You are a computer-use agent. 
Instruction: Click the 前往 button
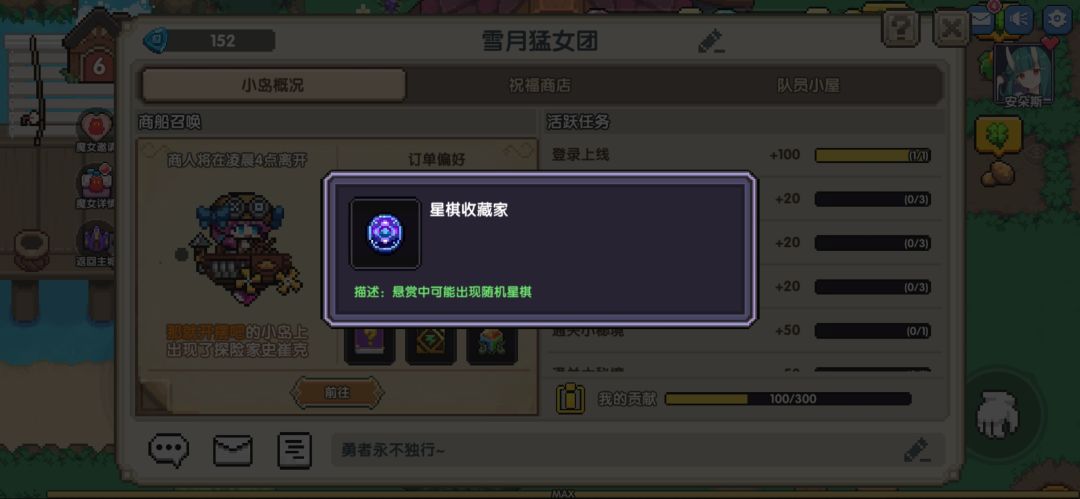[x=337, y=393]
